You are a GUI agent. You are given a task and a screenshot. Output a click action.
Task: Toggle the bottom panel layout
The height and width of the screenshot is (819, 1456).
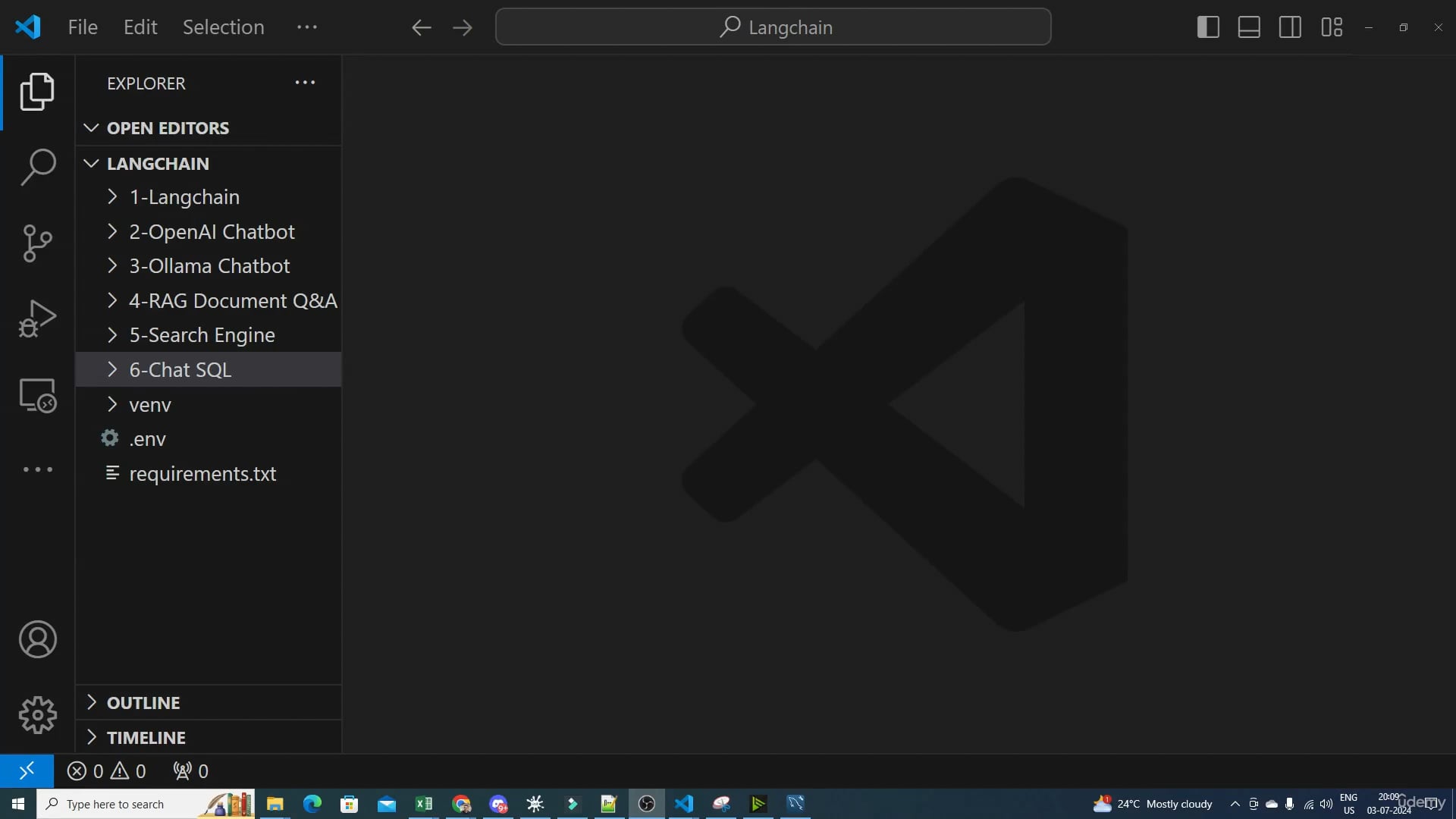[1249, 27]
